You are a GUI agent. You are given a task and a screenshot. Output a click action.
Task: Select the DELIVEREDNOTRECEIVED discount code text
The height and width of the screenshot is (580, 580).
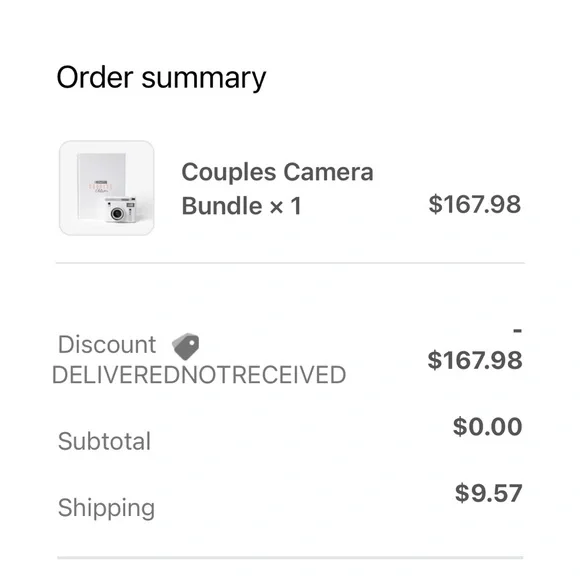click(x=199, y=375)
